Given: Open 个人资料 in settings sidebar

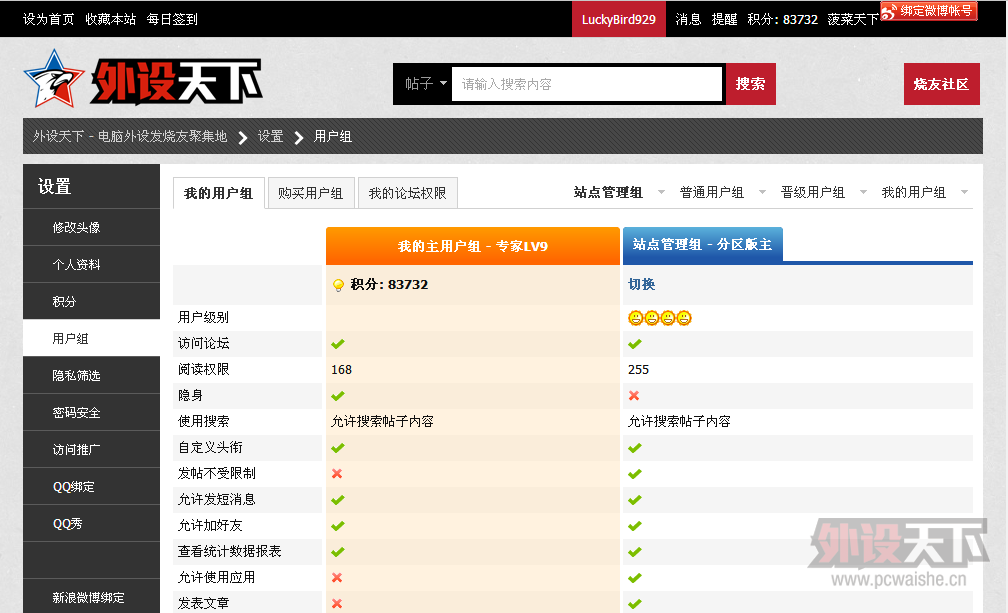Looking at the screenshot, I should [x=91, y=265].
